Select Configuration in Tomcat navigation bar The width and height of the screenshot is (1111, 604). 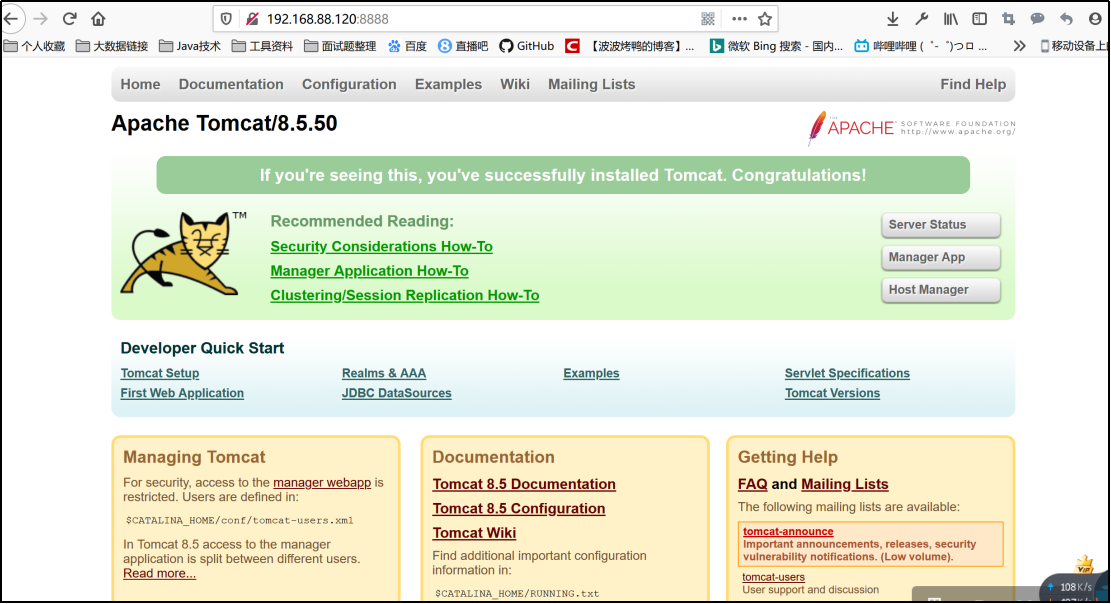349,84
